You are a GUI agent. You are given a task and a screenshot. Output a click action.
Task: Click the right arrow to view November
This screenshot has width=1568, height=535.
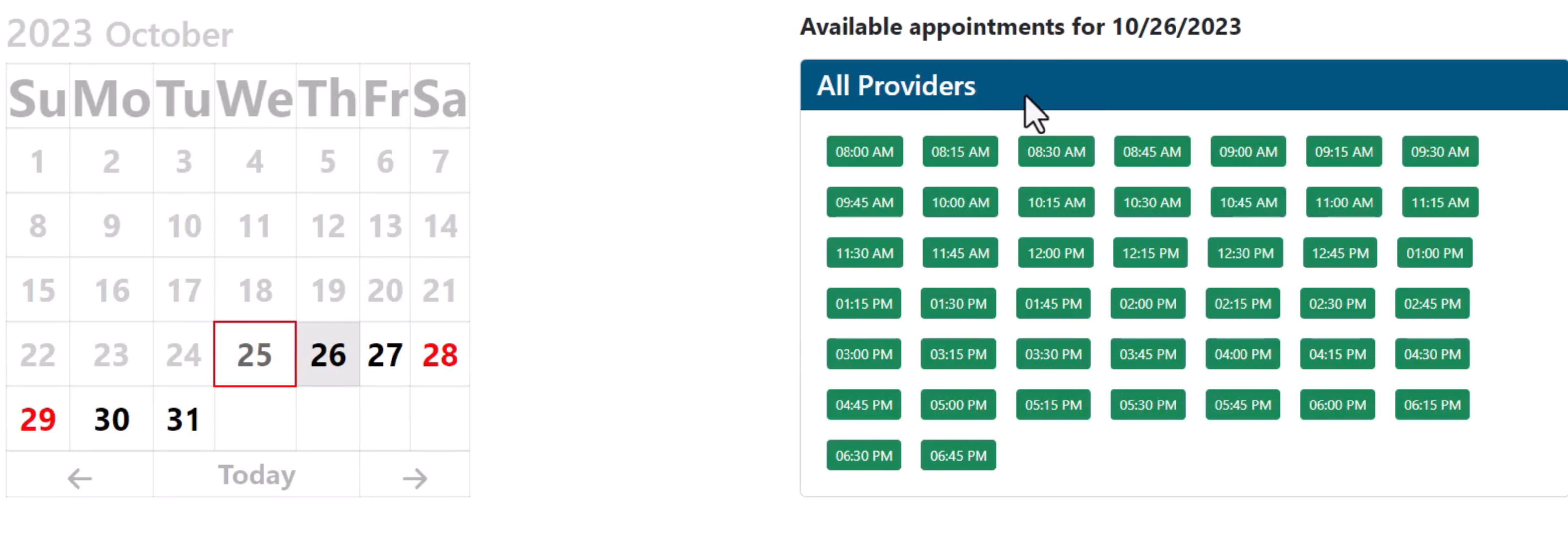click(416, 476)
